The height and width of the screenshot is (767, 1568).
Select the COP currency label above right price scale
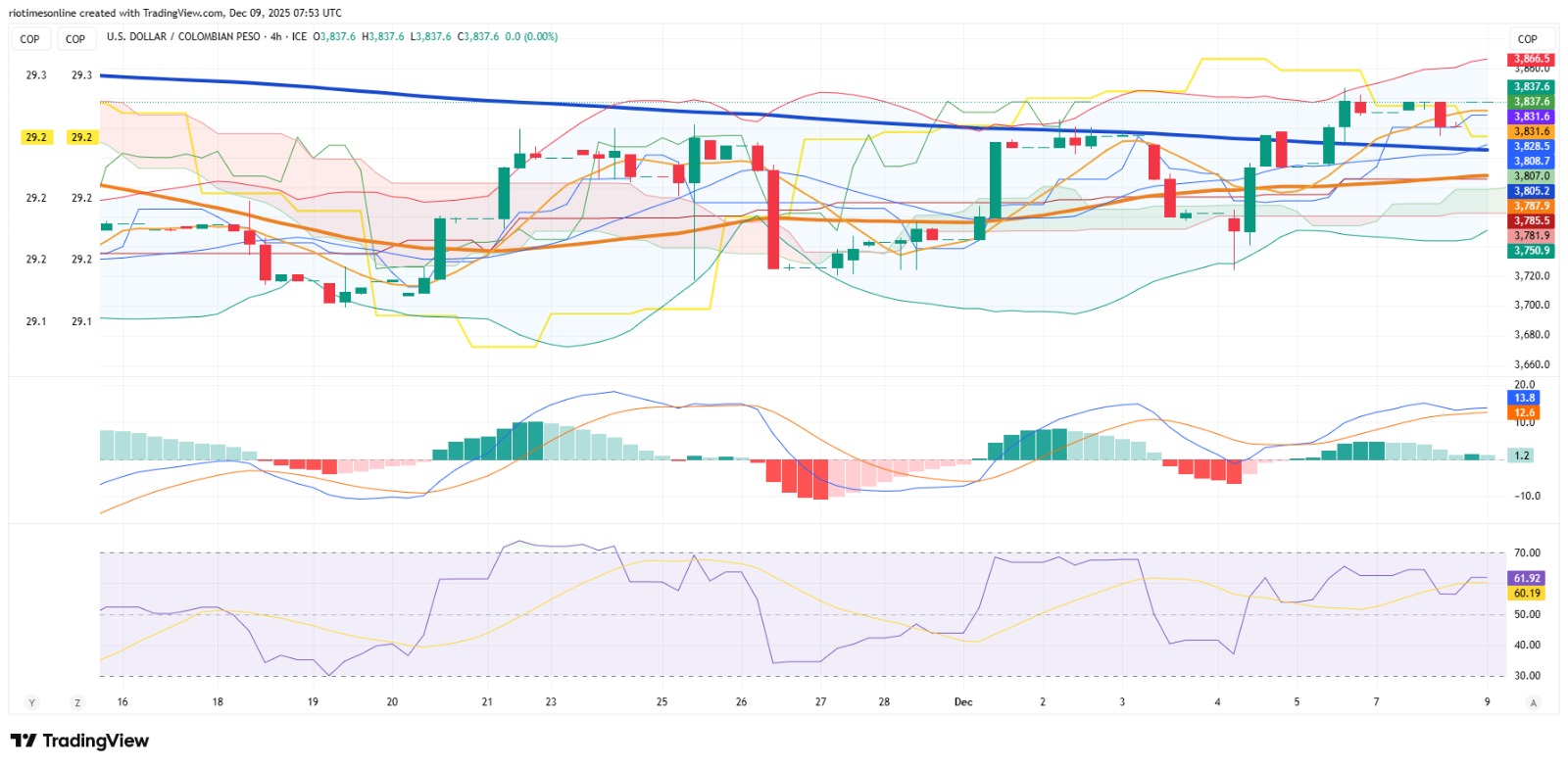[x=1527, y=39]
